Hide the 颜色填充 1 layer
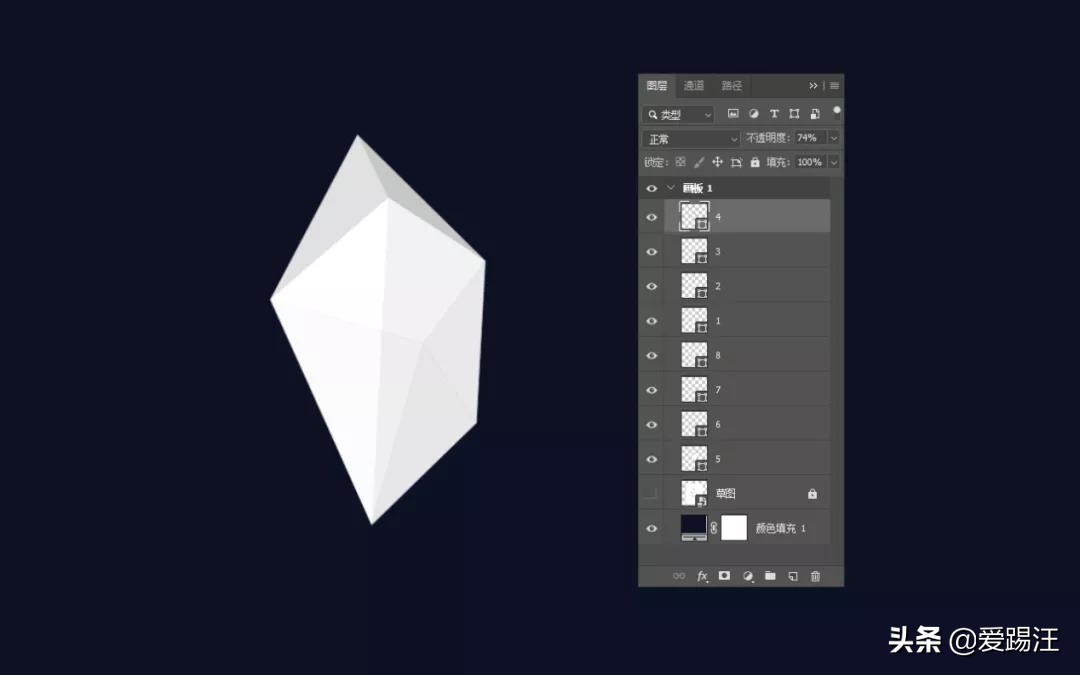This screenshot has height=675, width=1080. (652, 528)
